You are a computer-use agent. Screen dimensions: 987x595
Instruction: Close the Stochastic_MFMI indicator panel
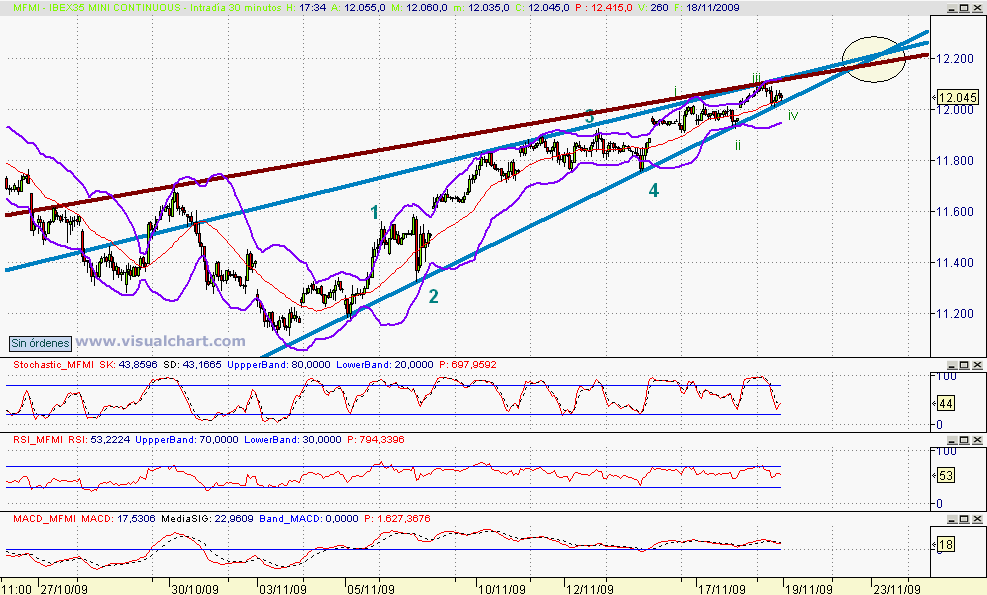pos(978,365)
